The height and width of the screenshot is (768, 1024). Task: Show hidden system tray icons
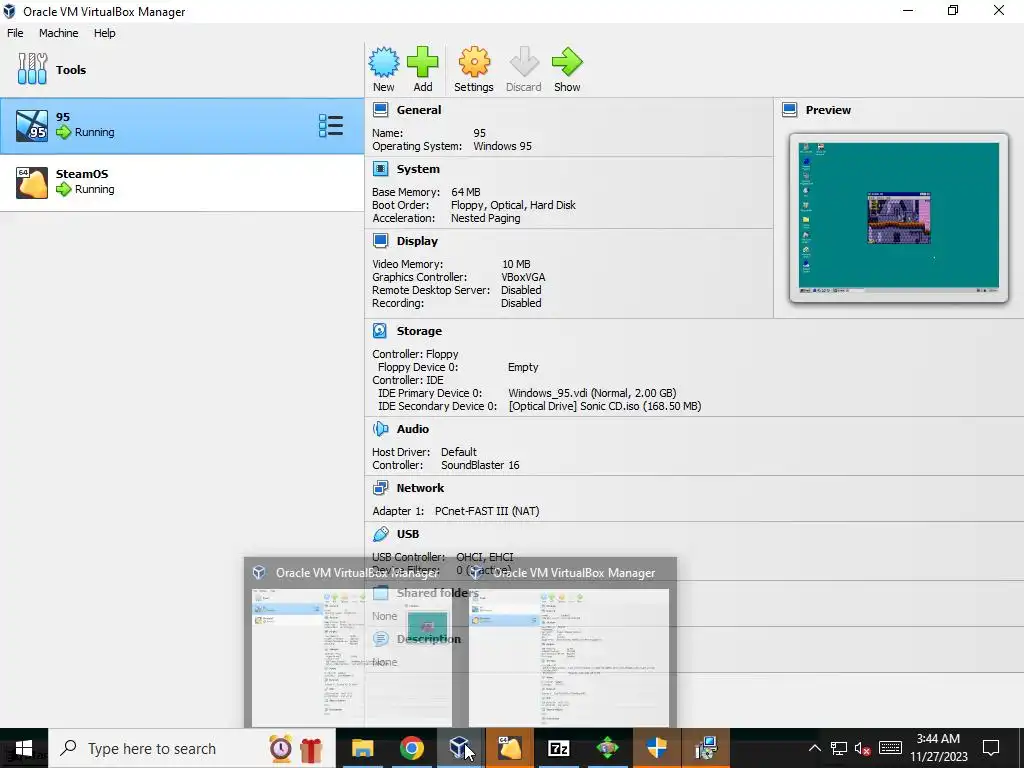(814, 748)
